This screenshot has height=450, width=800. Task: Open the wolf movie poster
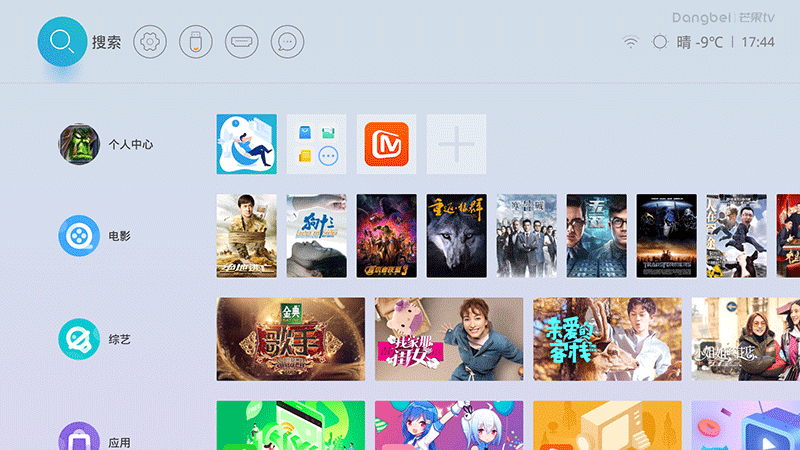456,236
